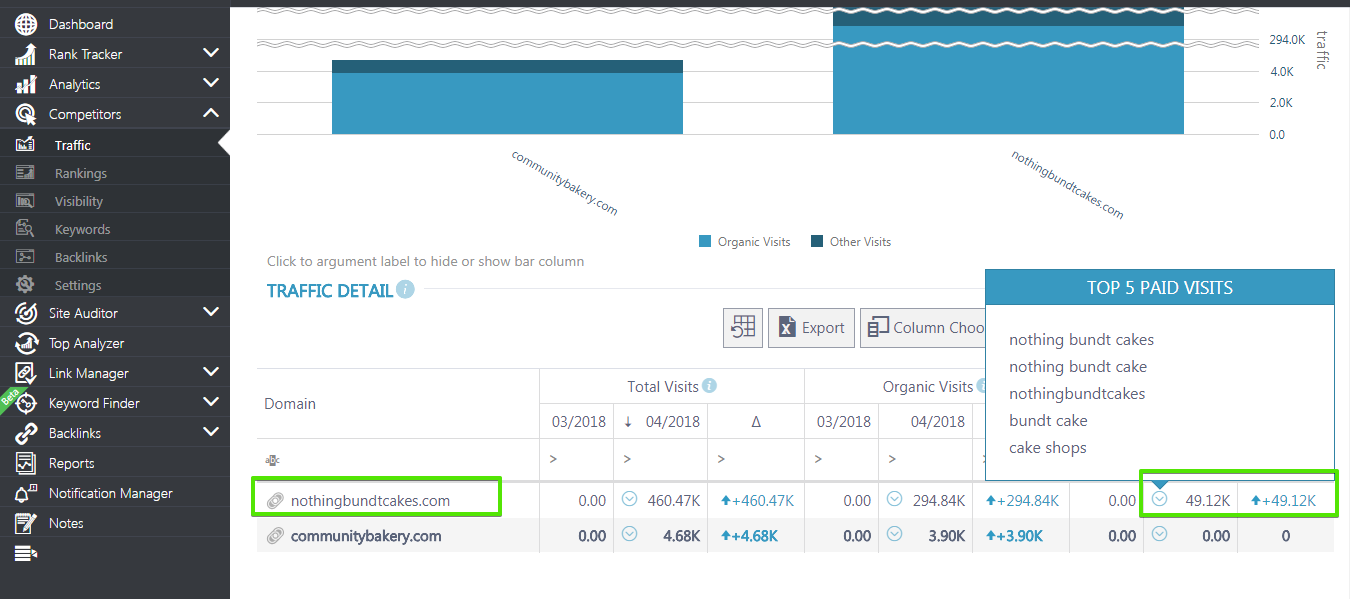Image resolution: width=1350 pixels, height=599 pixels.
Task: Click the Traffic Detail info icon
Action: (x=405, y=290)
